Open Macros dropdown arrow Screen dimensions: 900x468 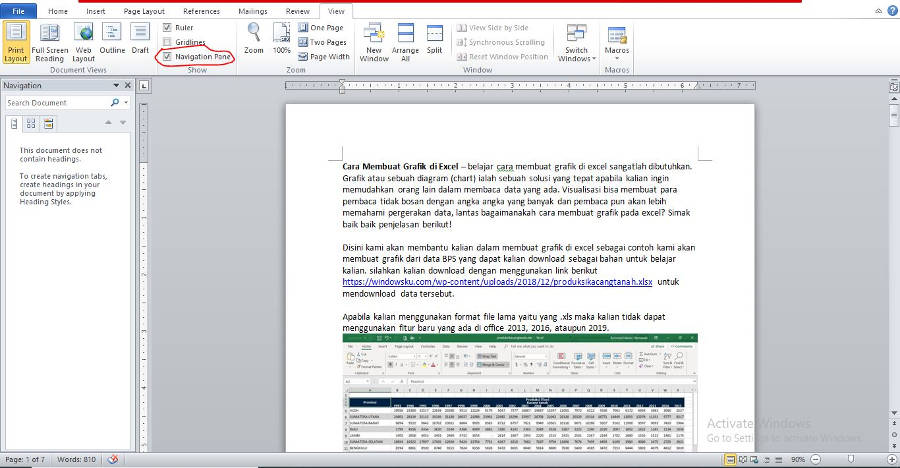(616, 58)
